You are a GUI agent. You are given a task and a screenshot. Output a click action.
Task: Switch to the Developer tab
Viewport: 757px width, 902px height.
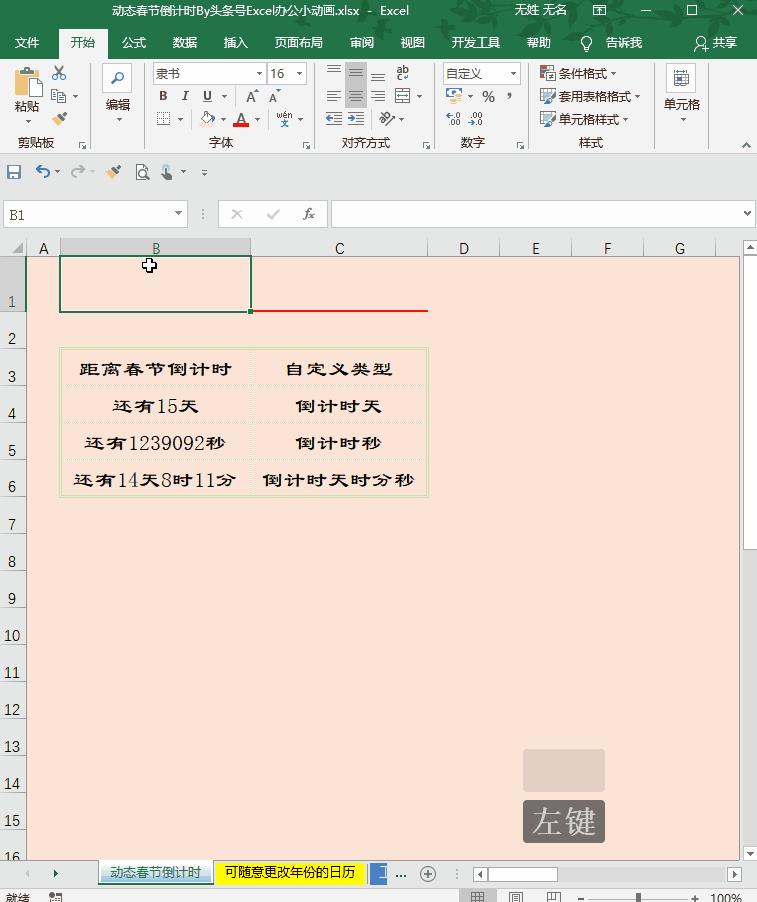tap(476, 43)
